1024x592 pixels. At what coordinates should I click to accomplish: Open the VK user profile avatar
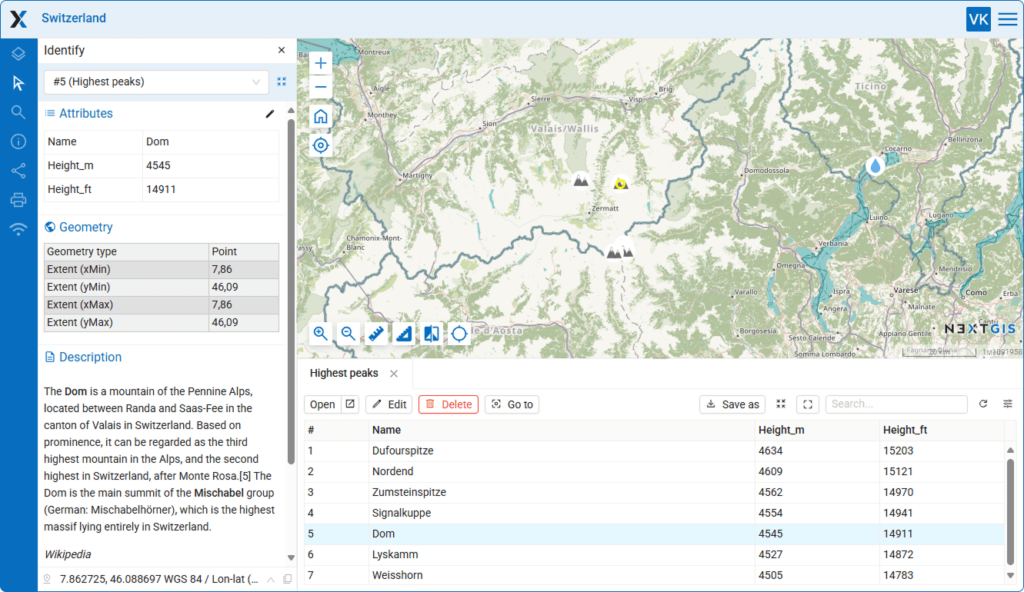[x=978, y=19]
